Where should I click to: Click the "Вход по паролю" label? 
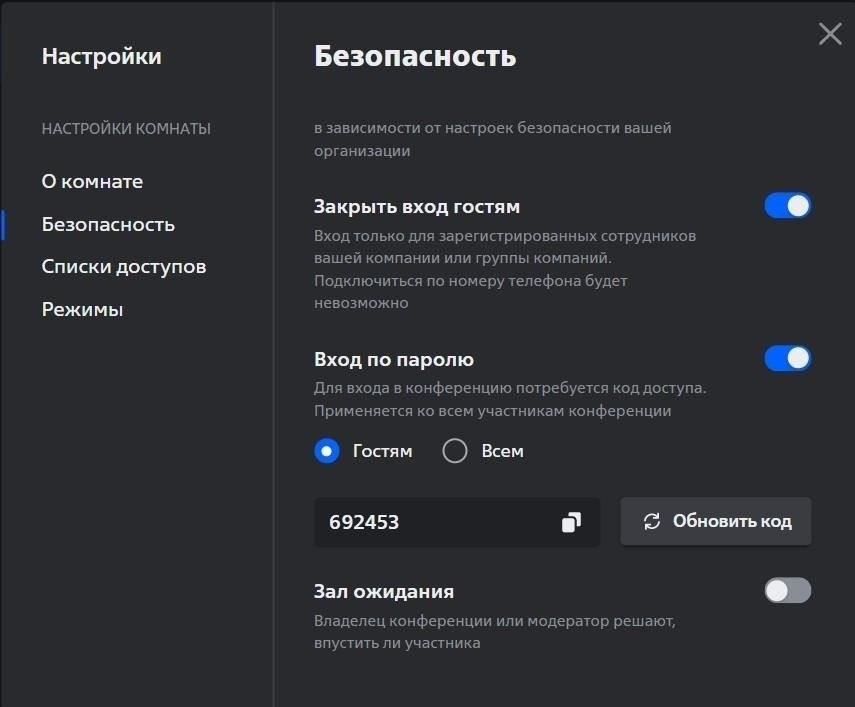click(394, 360)
